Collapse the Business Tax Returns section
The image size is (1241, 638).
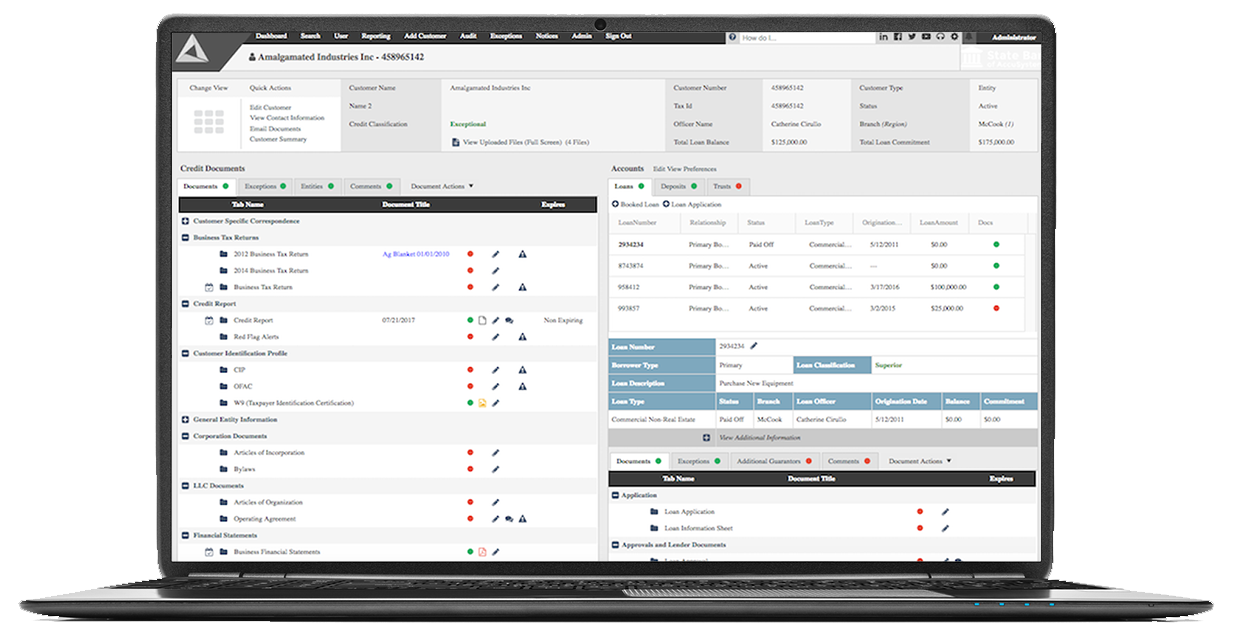pos(185,238)
